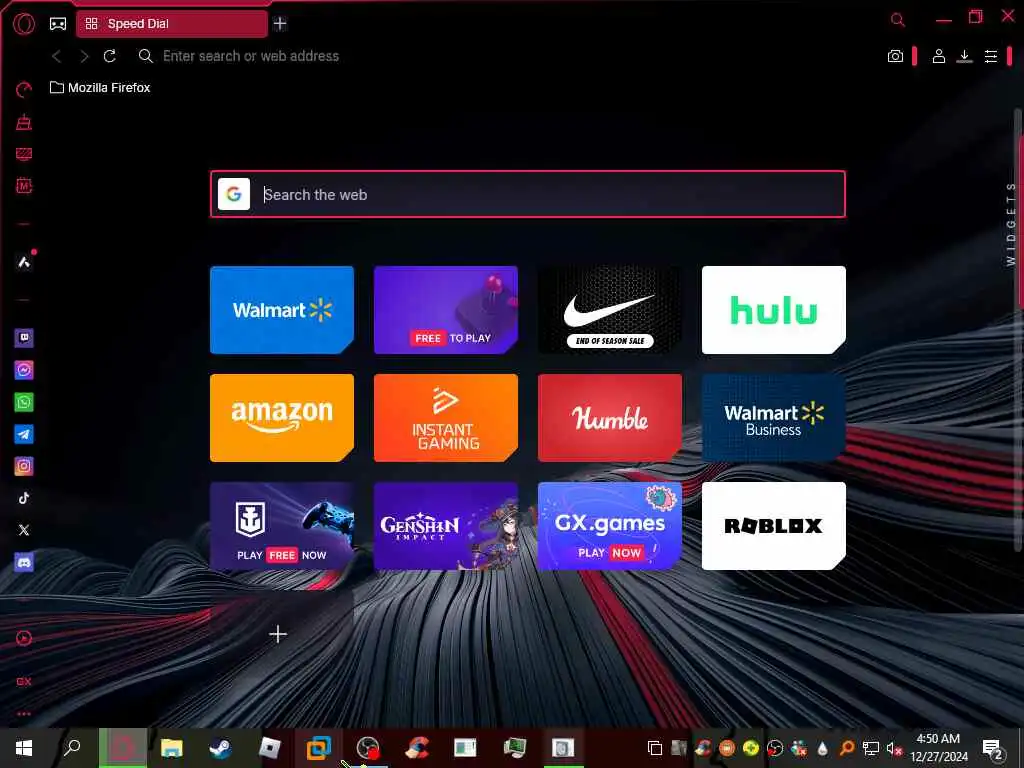The width and height of the screenshot is (1024, 768).
Task: Open Twitch in the sidebar
Action: [24, 338]
